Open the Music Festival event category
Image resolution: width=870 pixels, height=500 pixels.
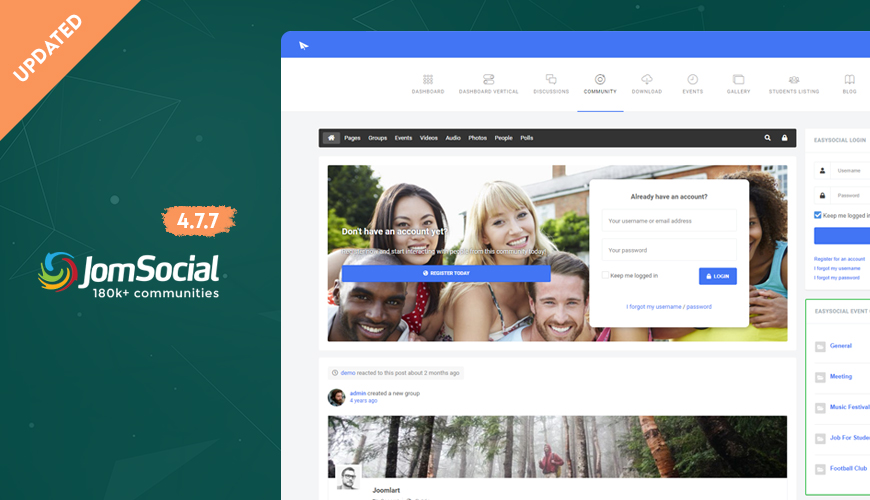click(x=849, y=407)
